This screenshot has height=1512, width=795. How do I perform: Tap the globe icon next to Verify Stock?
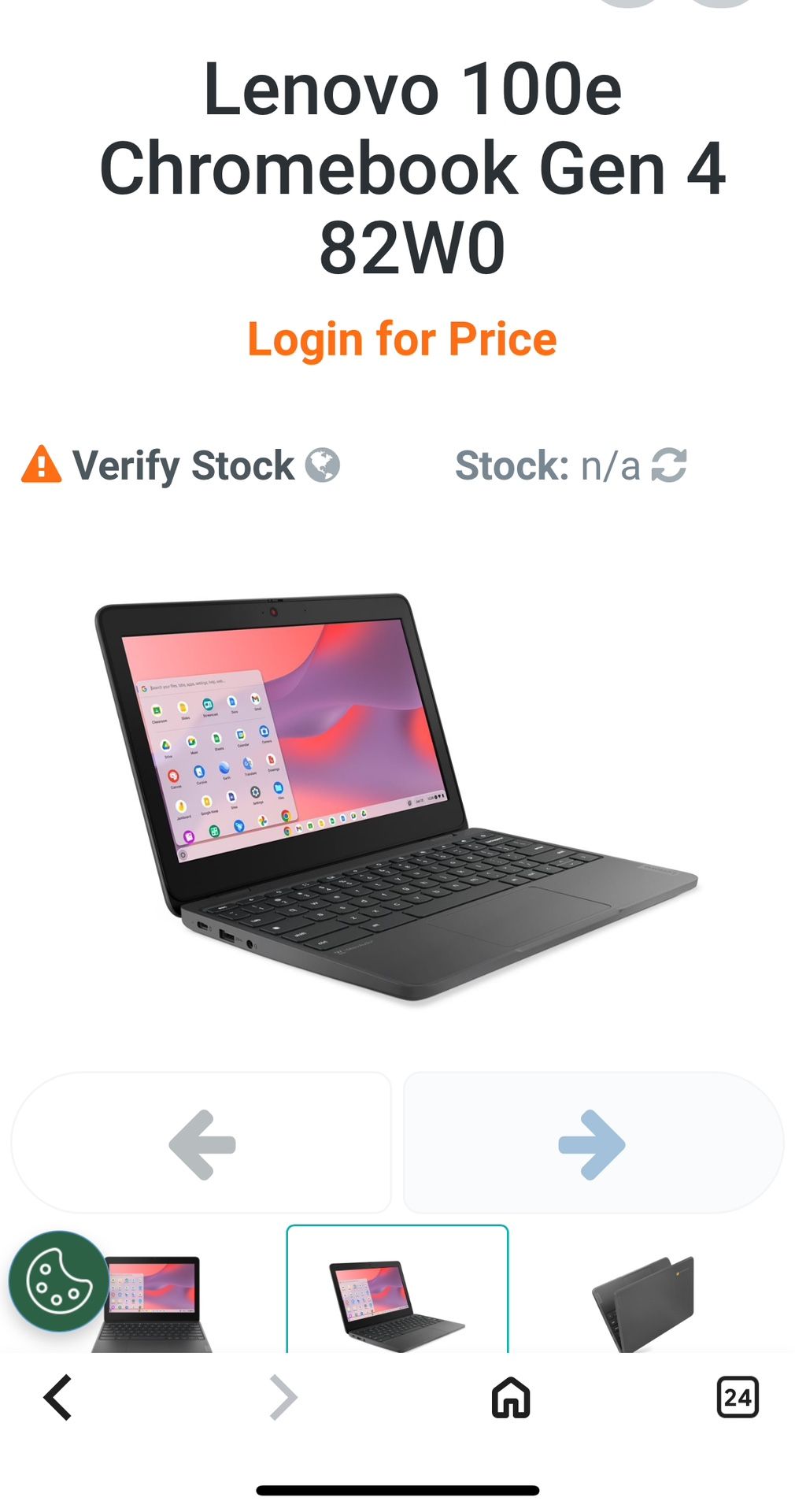click(322, 465)
